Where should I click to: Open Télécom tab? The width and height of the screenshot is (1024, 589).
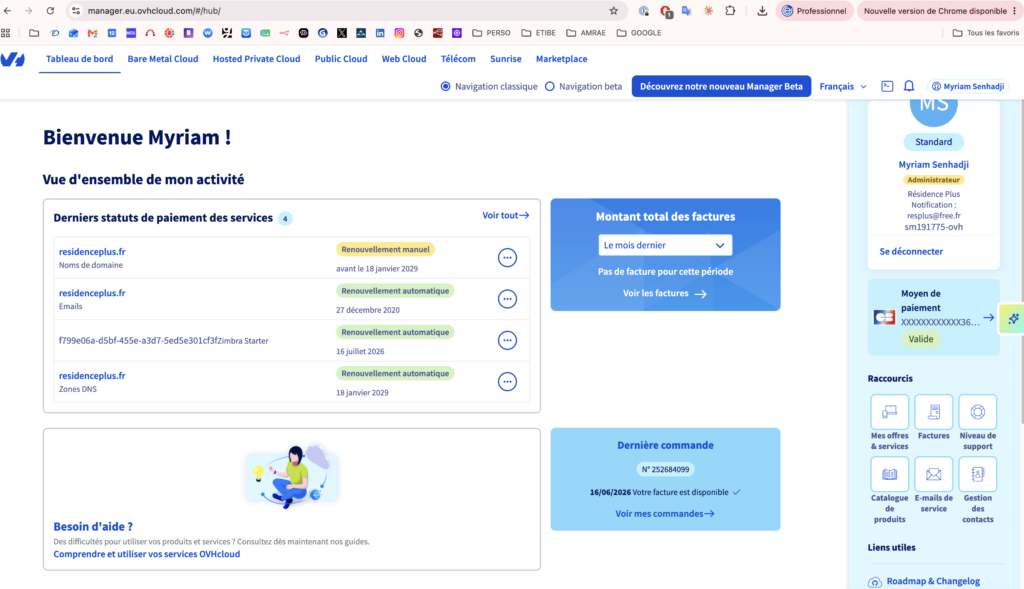[458, 59]
